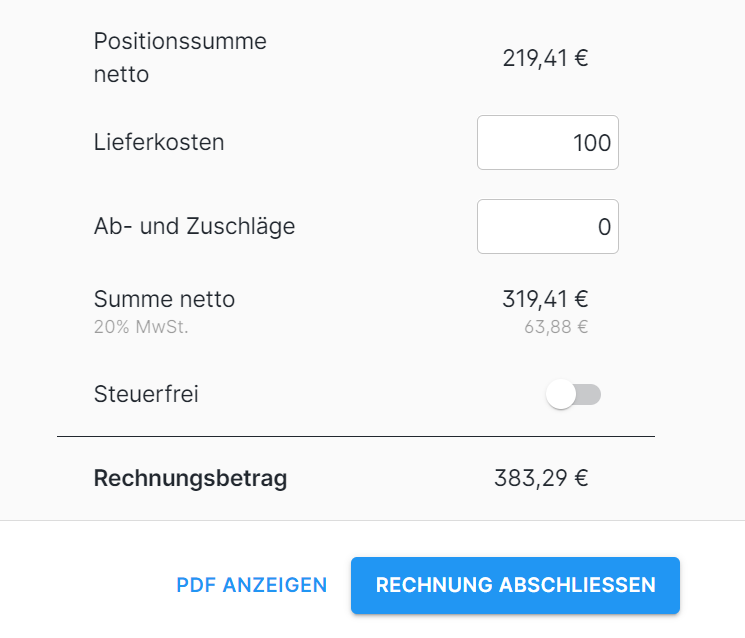Click the number 100 in delivery costs
Viewport: 745px width, 638px height.
coord(592,143)
